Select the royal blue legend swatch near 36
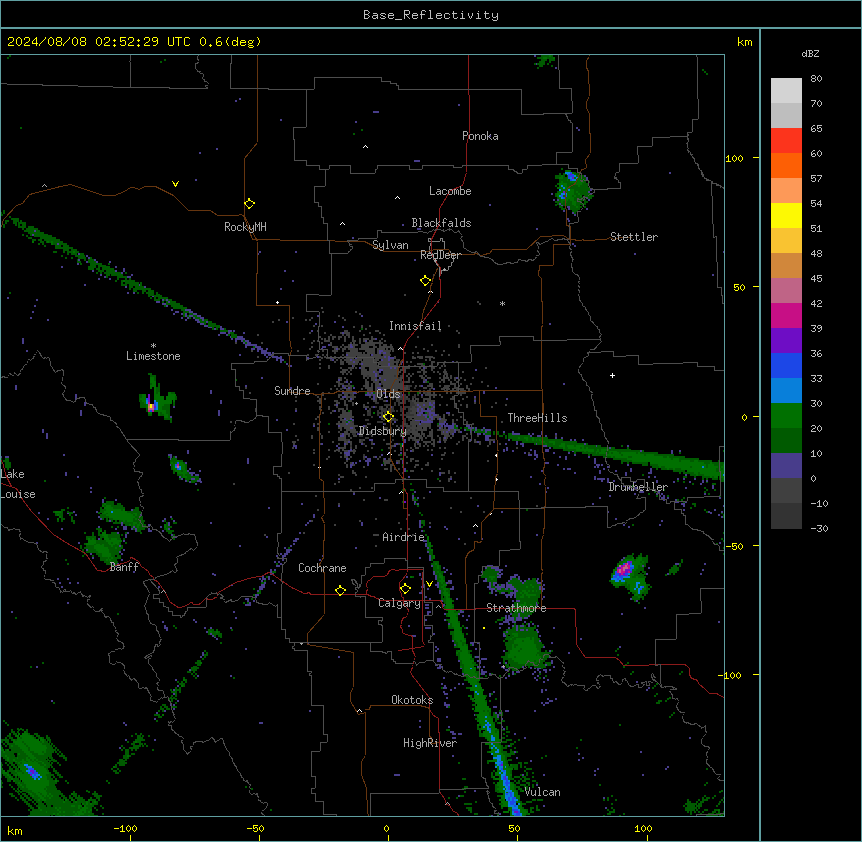This screenshot has width=862, height=842. tap(786, 365)
